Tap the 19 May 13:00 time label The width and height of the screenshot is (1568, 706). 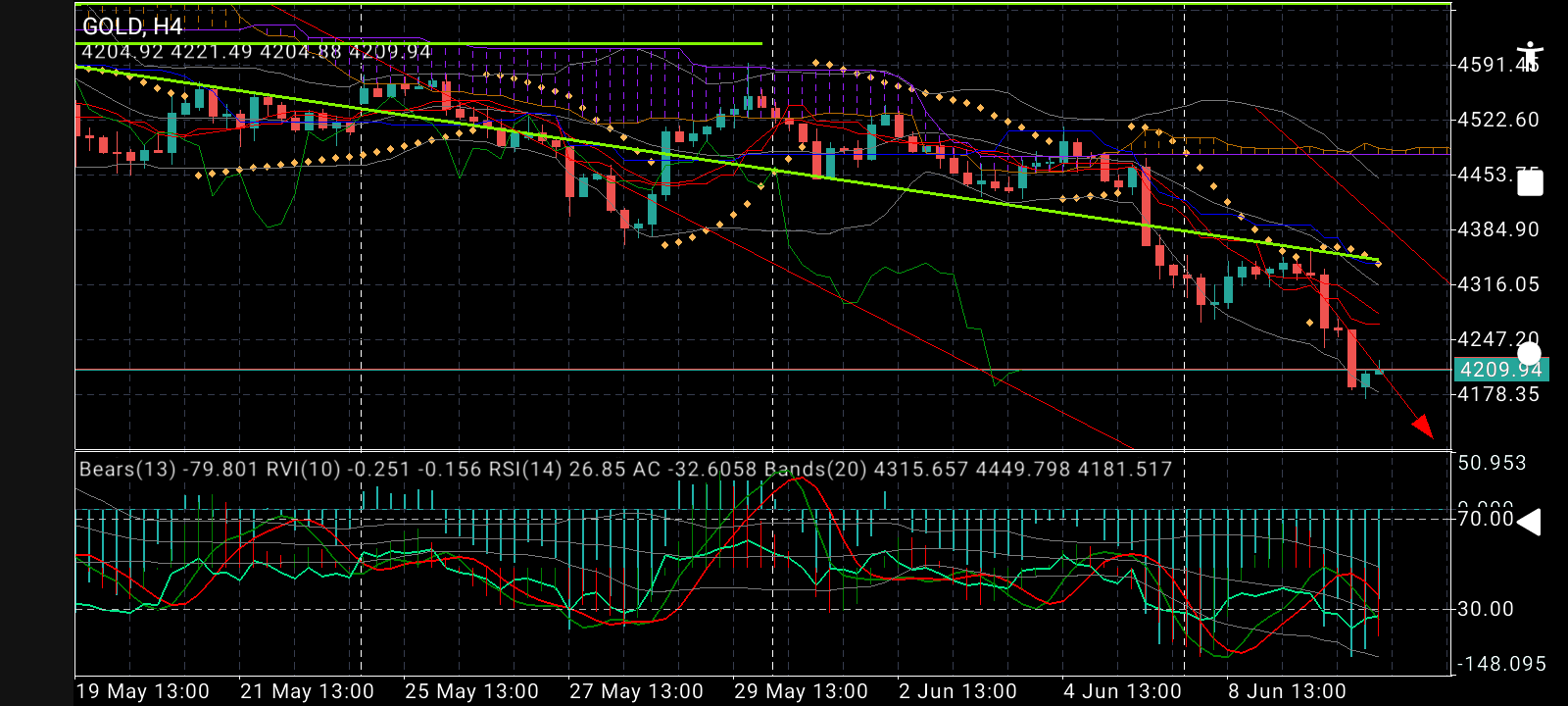142,691
